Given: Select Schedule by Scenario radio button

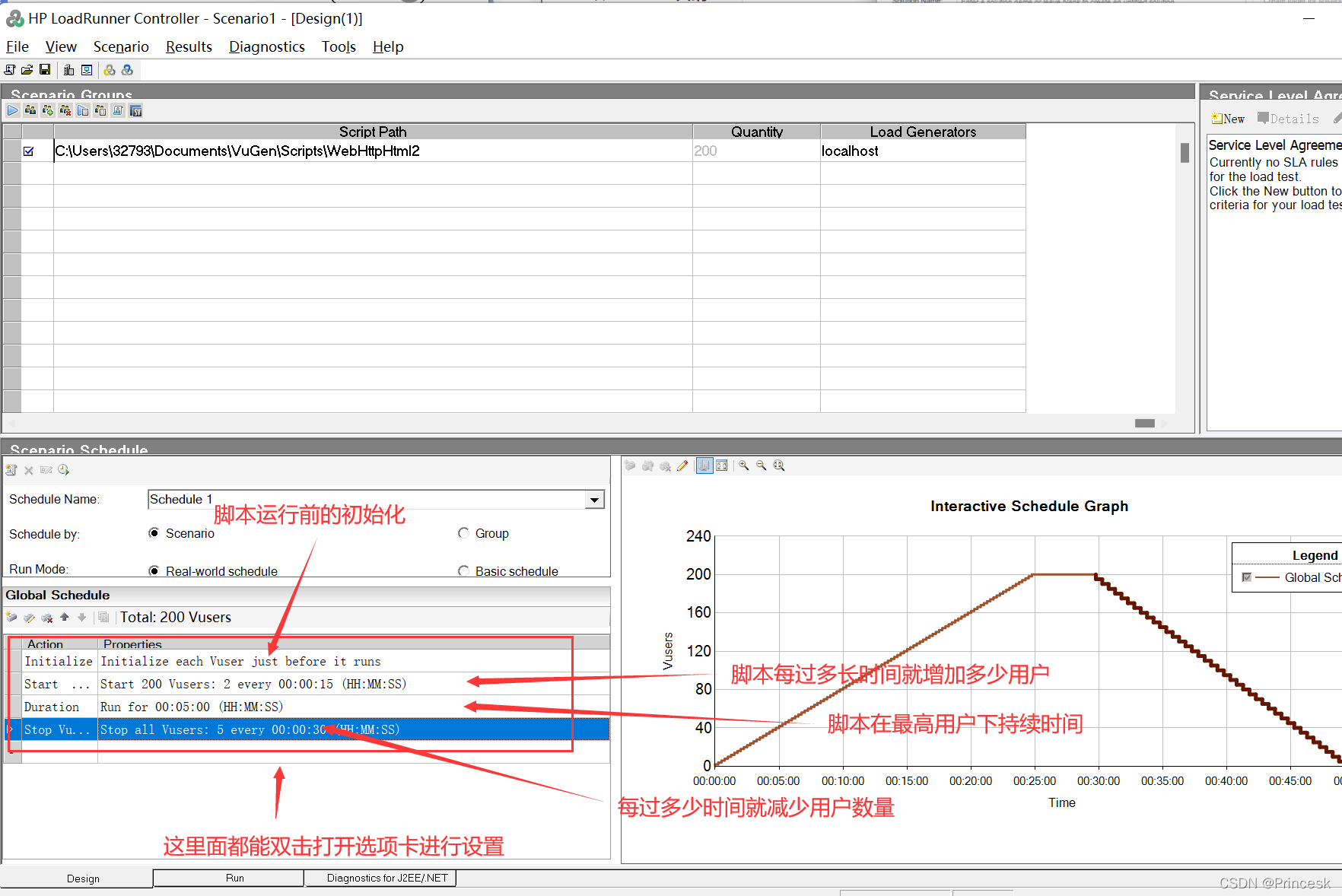Looking at the screenshot, I should [x=154, y=533].
